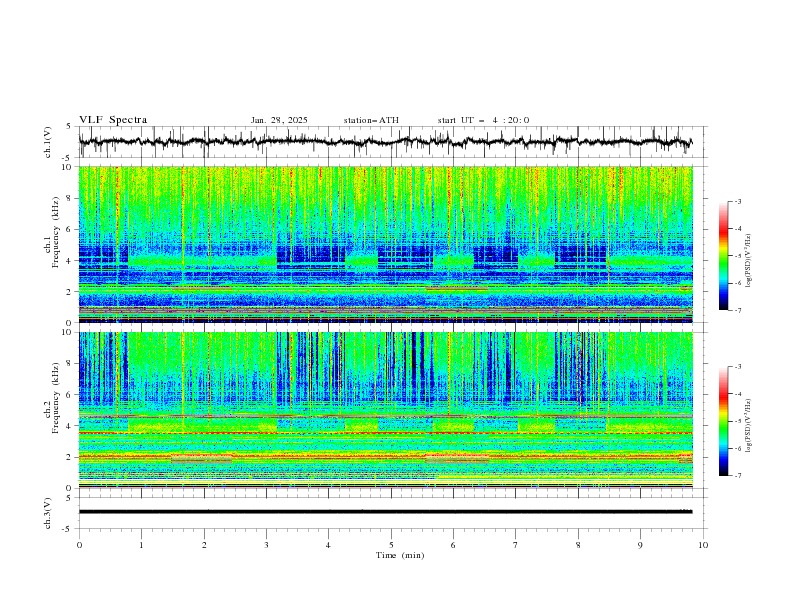Click the ch.2 'Frequency (kHz)' axis label

[57, 398]
